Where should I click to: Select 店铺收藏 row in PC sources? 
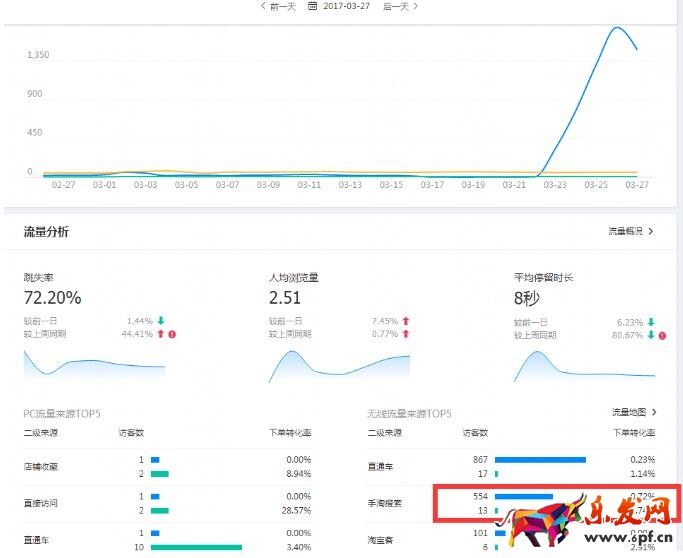(x=41, y=466)
